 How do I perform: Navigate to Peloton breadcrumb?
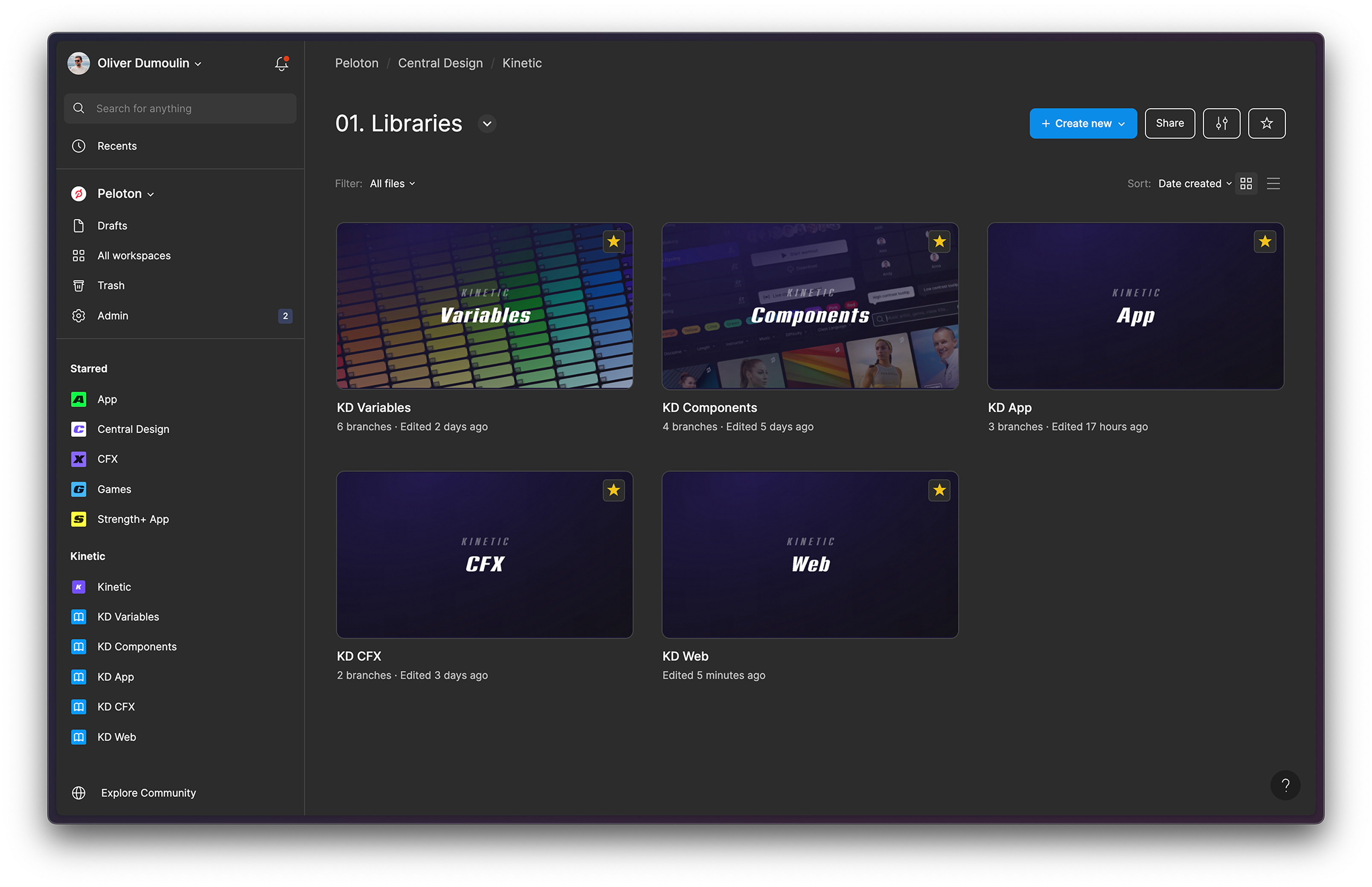(x=357, y=63)
